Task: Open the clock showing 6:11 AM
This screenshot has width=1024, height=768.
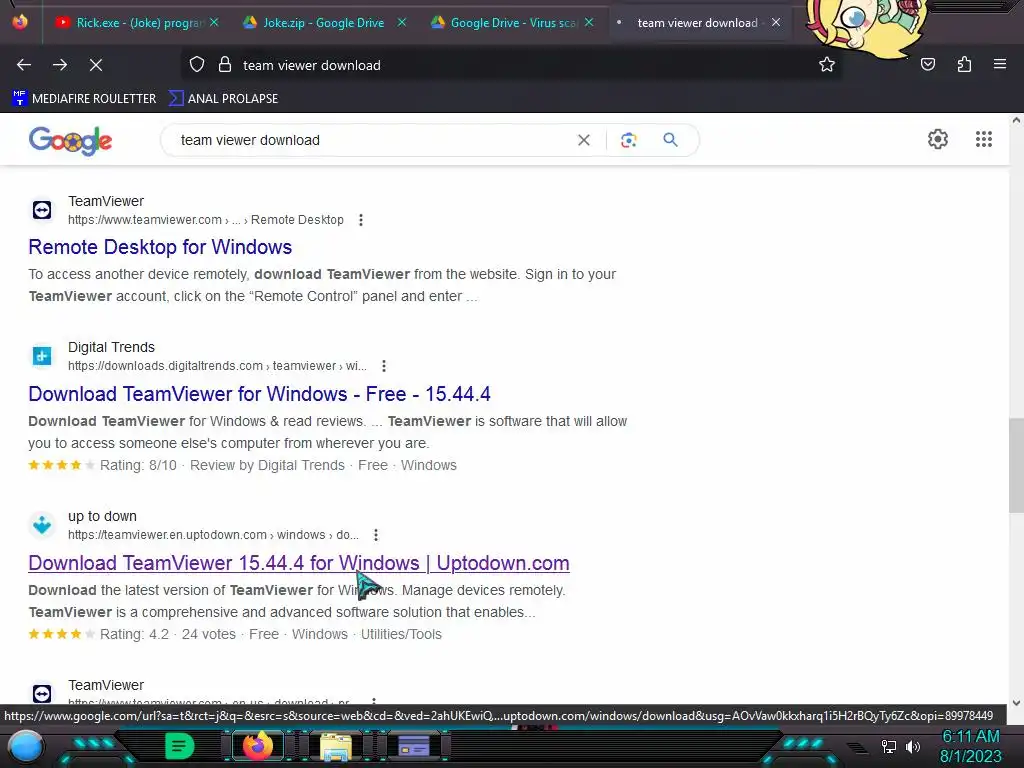Action: click(x=970, y=746)
